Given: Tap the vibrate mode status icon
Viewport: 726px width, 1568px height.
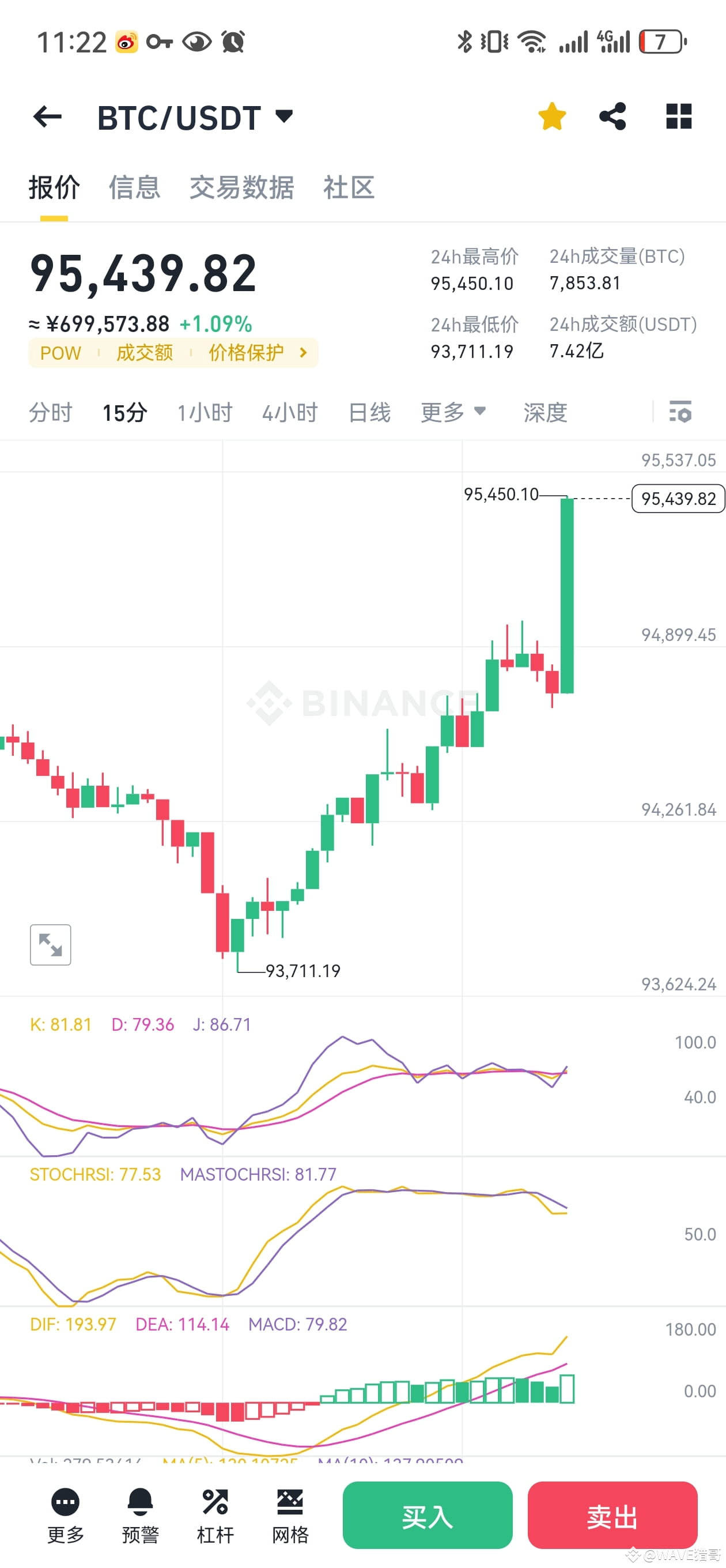Looking at the screenshot, I should click(494, 42).
